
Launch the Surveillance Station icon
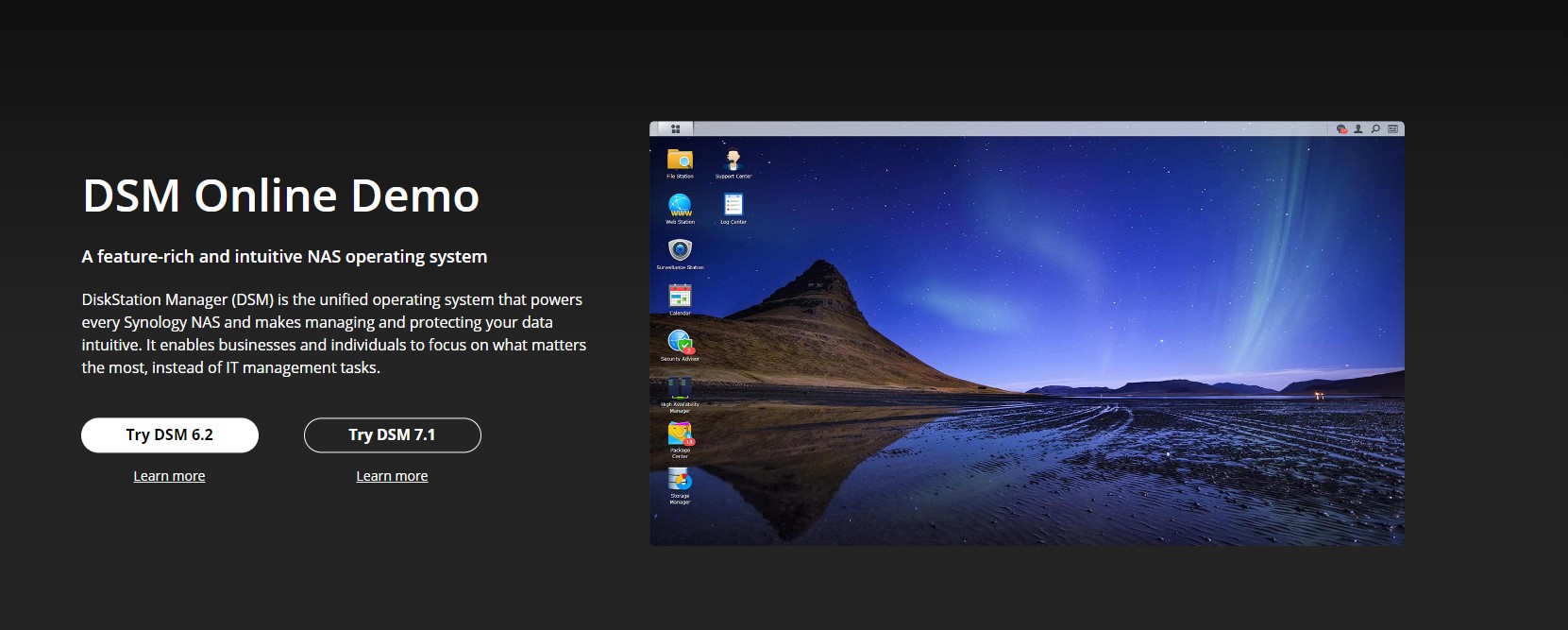point(680,253)
